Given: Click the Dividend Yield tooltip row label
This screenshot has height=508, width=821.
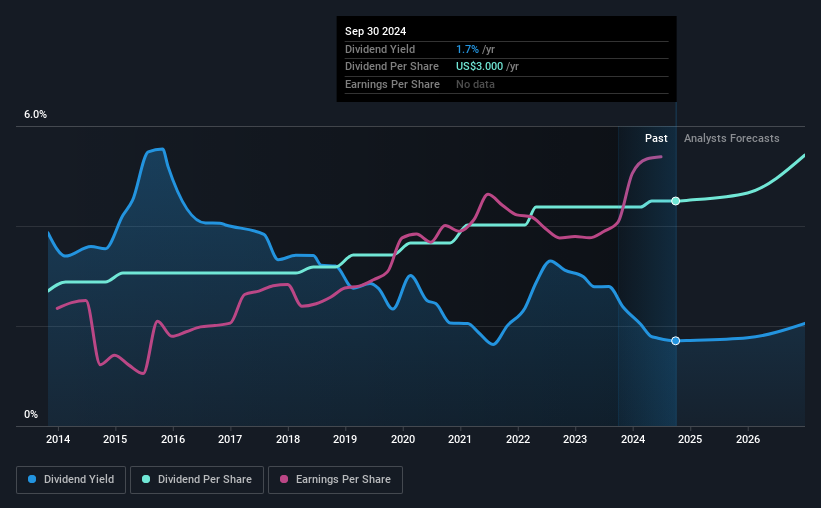Looking at the screenshot, I should point(380,49).
